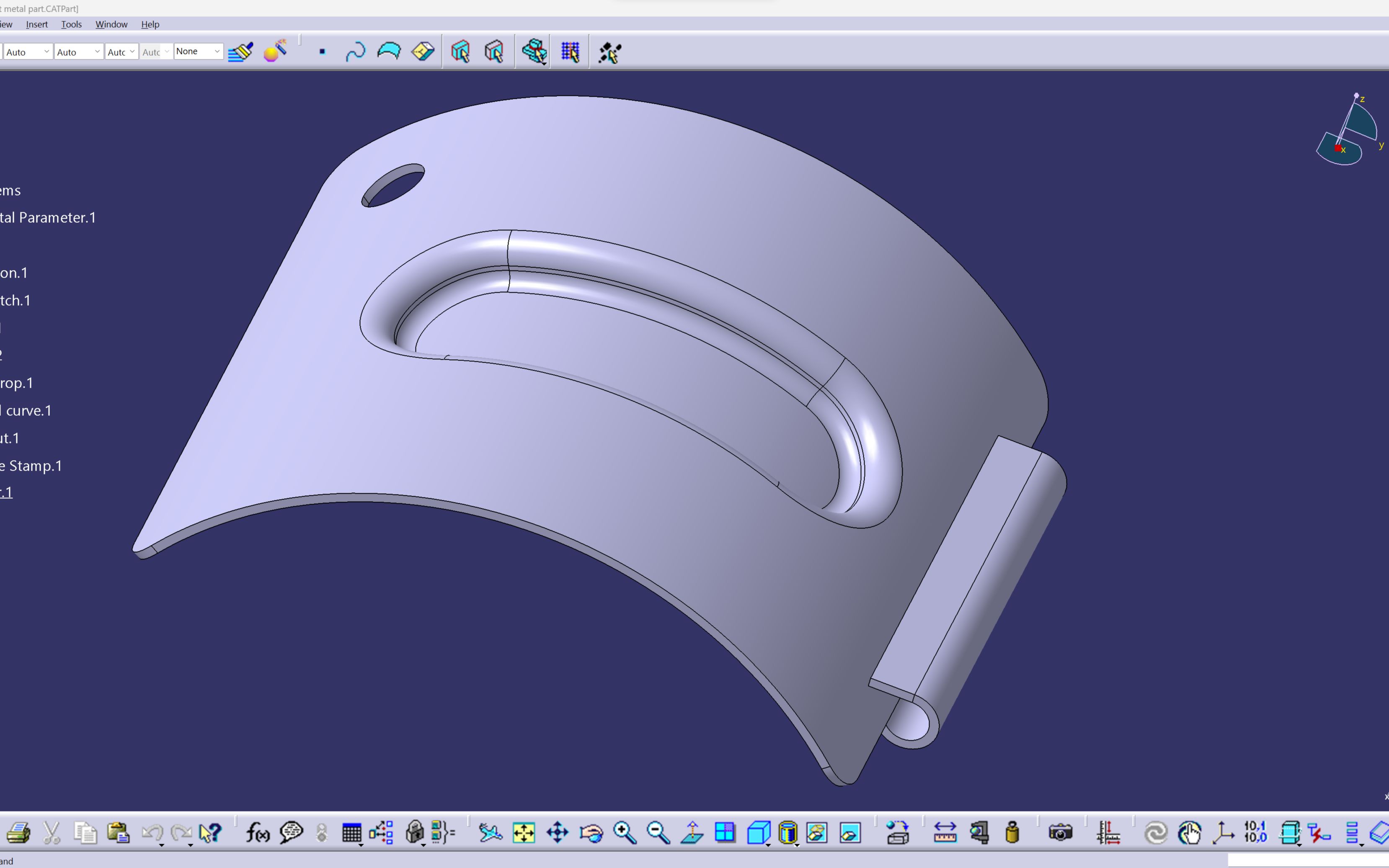
Task: Swap visible space icon
Action: [850, 832]
